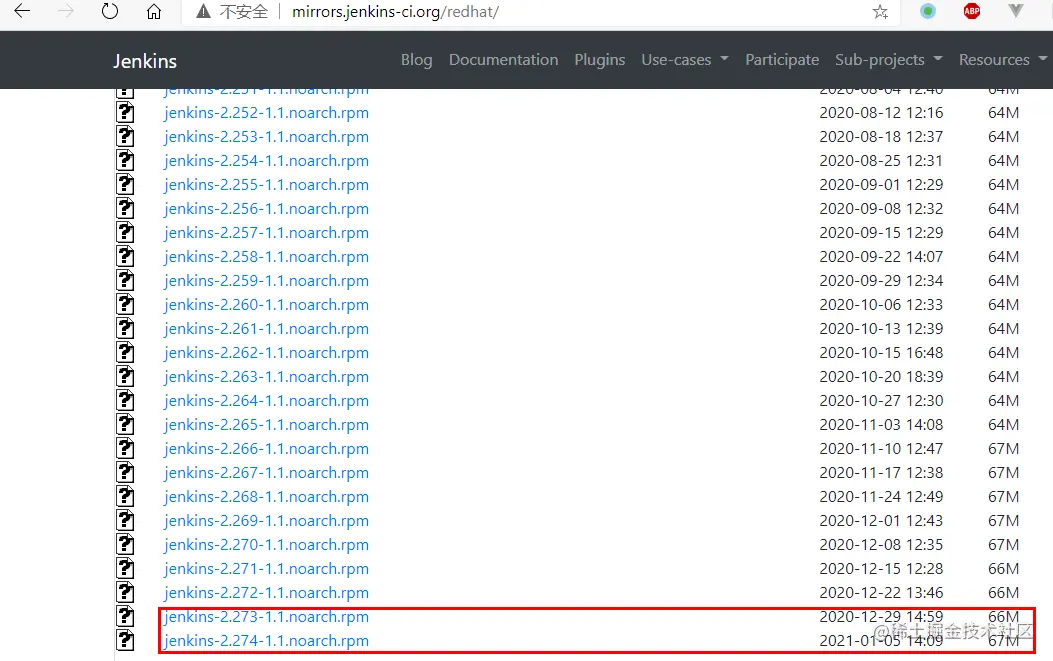Click the not-secure warning triangle icon
Screen dimensions: 1053x661
coord(203,11)
